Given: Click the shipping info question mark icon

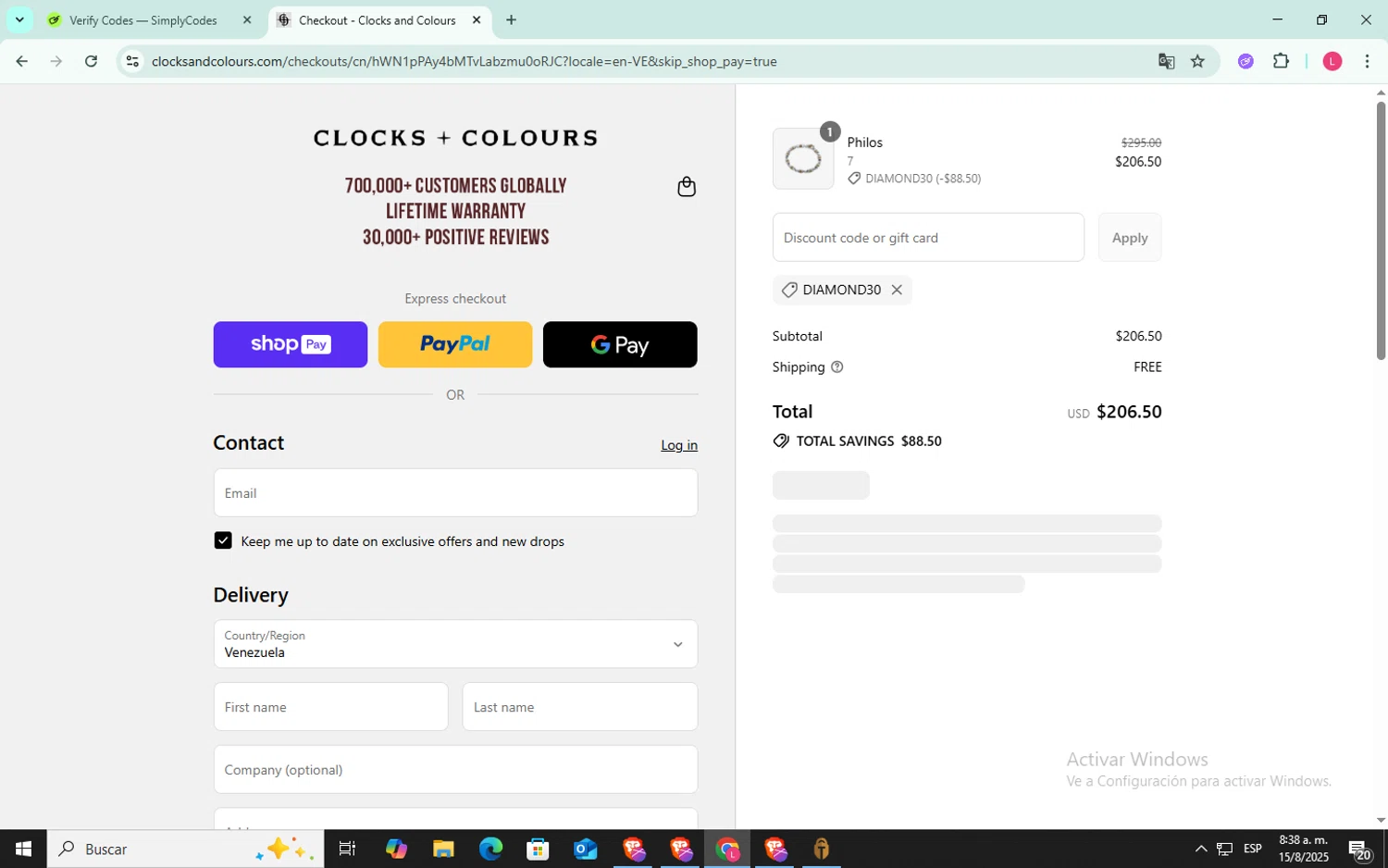Looking at the screenshot, I should coord(837,367).
